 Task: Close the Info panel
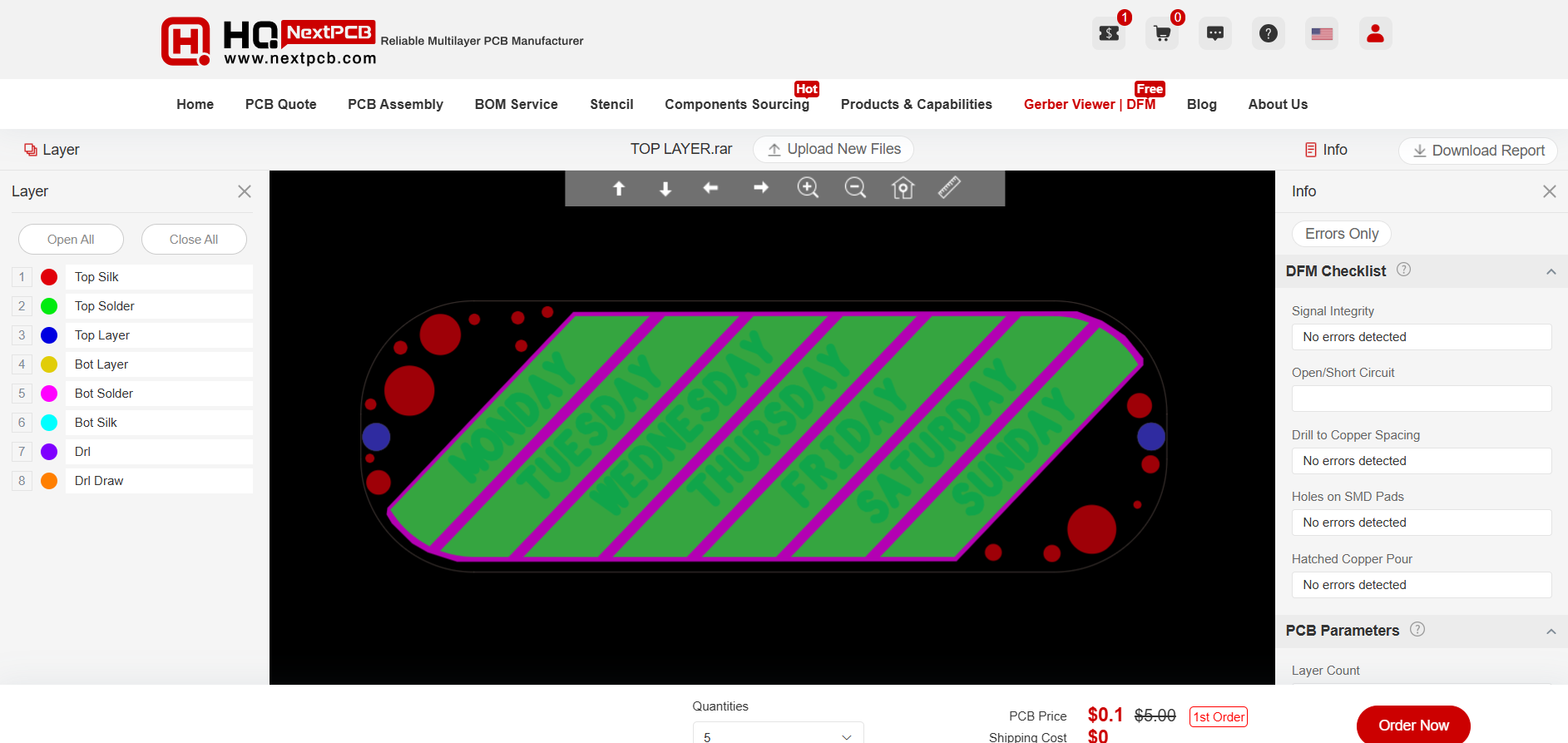coord(1549,191)
